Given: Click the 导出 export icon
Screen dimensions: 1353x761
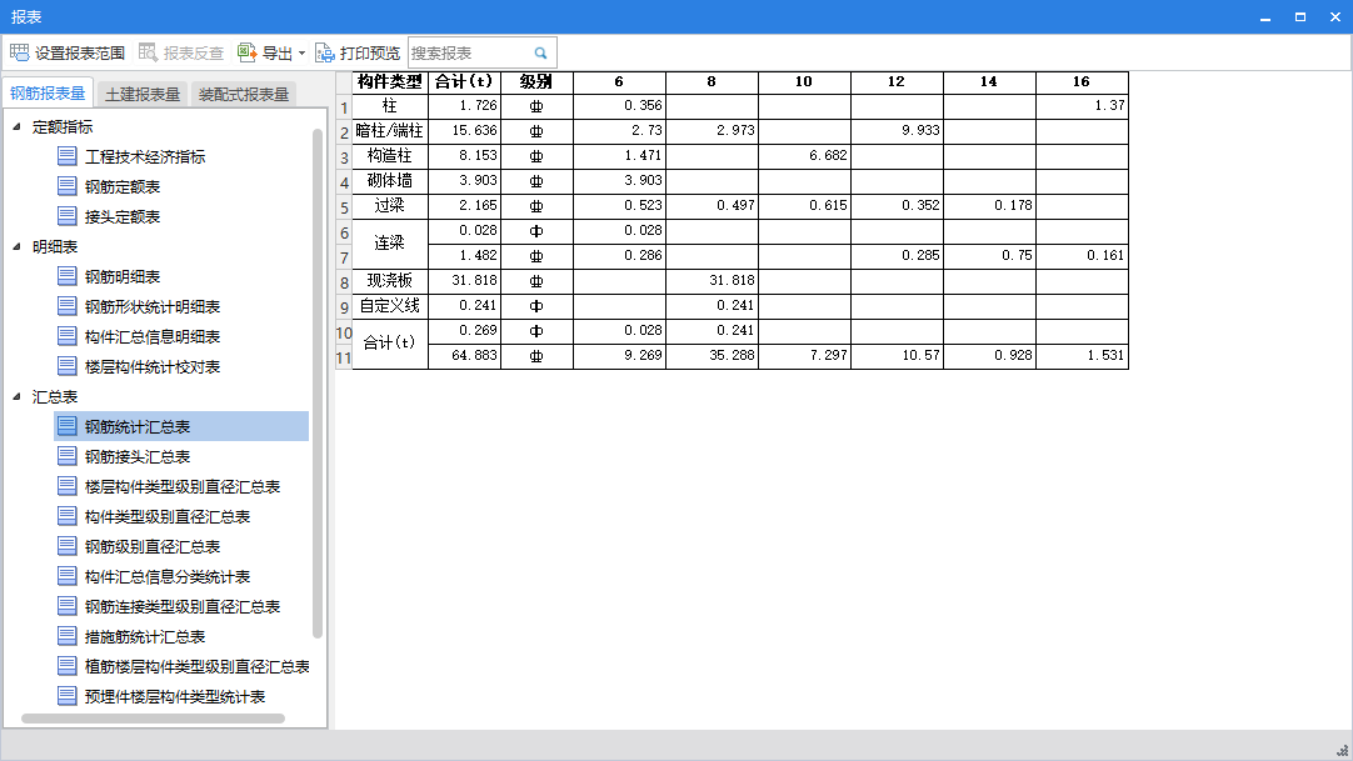Looking at the screenshot, I should click(247, 53).
